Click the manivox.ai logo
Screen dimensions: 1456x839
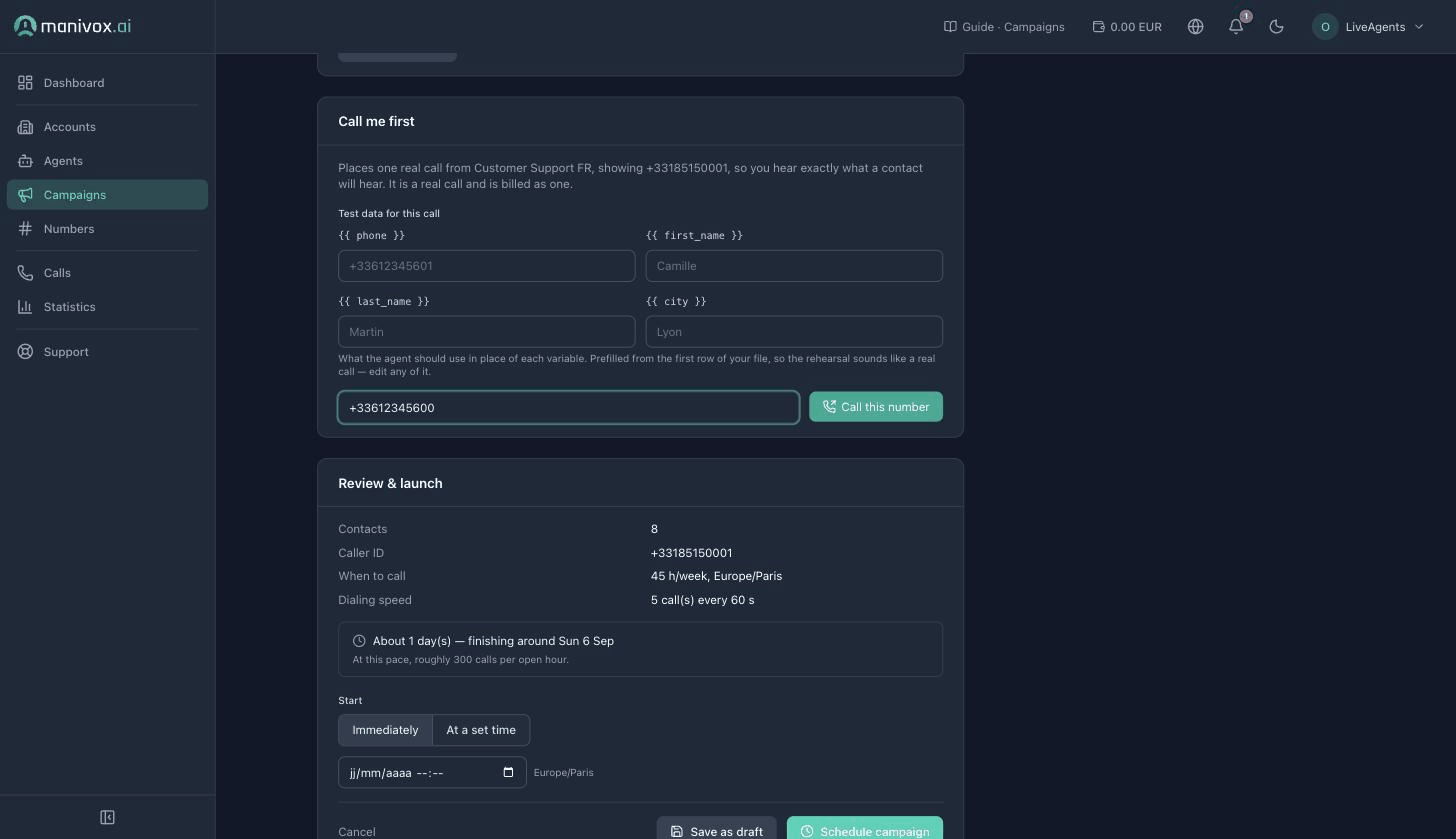click(x=72, y=26)
